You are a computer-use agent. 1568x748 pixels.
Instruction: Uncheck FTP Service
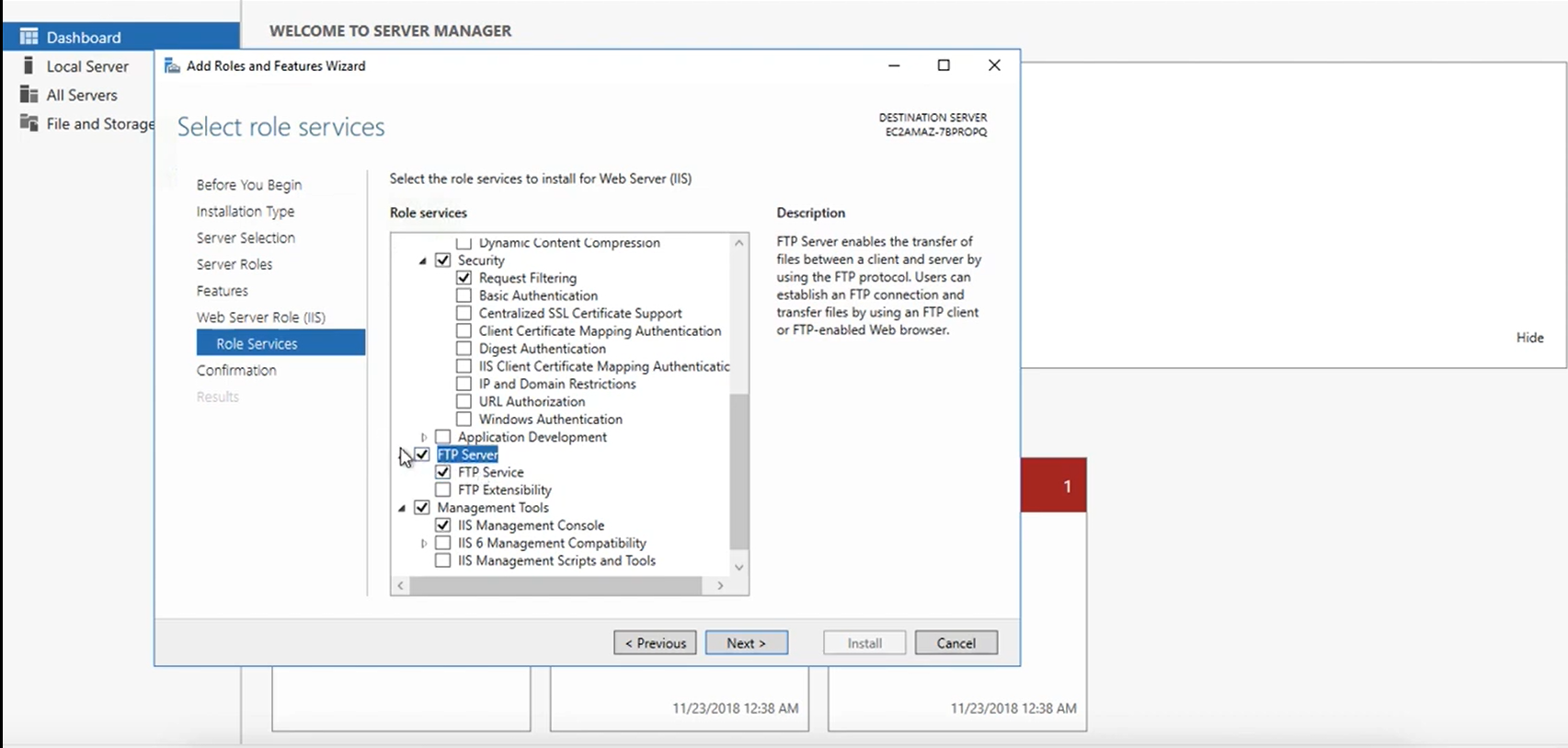tap(443, 472)
